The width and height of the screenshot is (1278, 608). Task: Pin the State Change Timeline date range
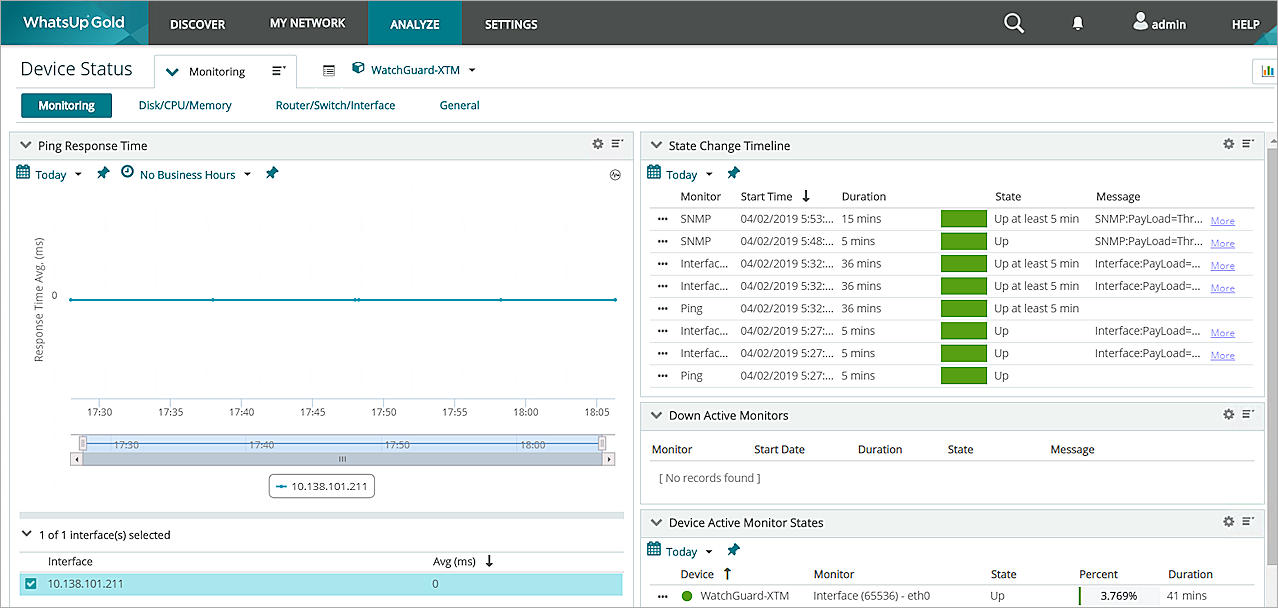coord(733,174)
